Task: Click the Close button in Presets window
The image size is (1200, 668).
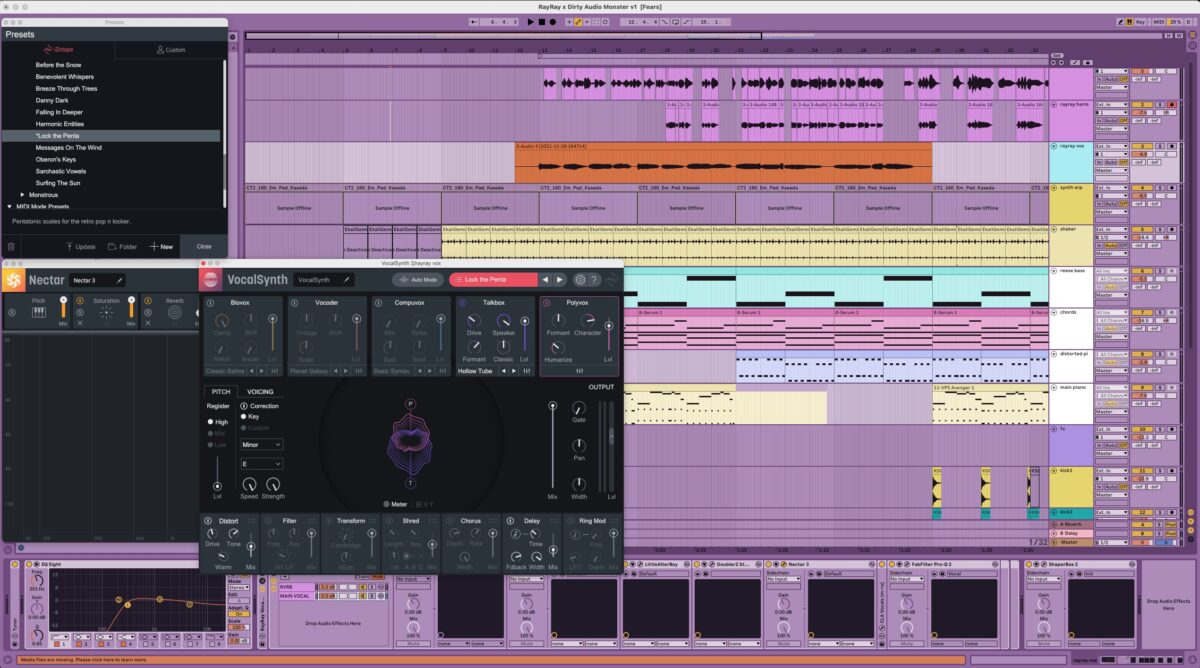Action: point(204,246)
